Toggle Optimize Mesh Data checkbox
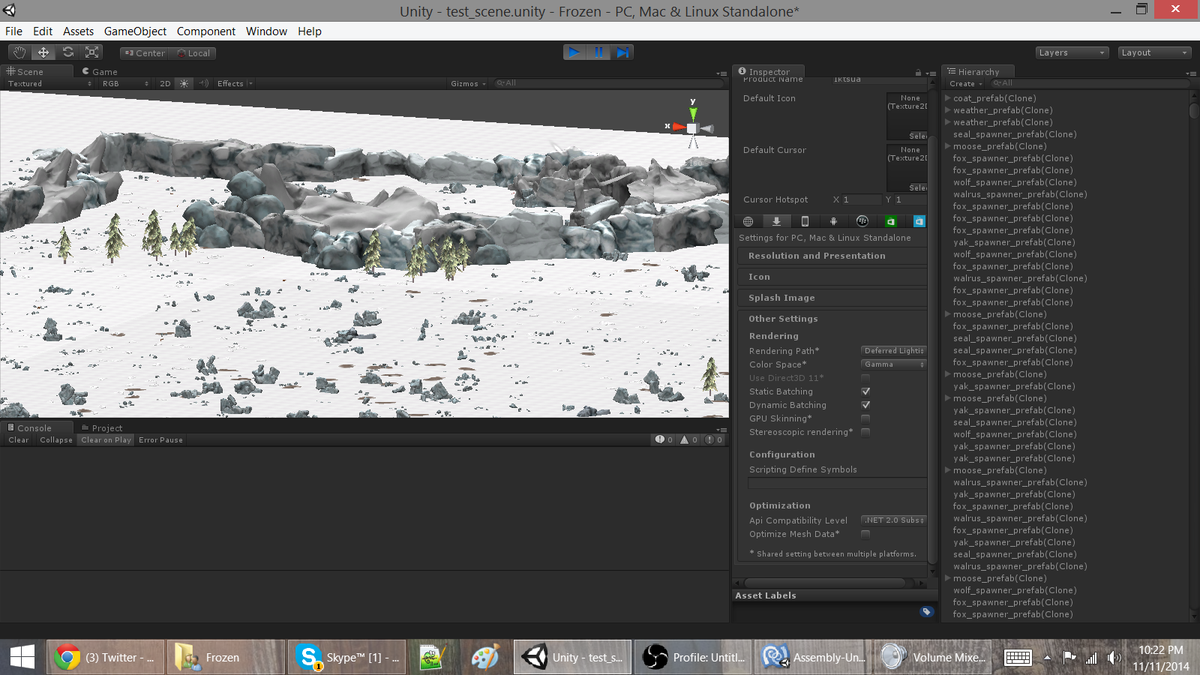This screenshot has width=1200, height=675. point(866,534)
